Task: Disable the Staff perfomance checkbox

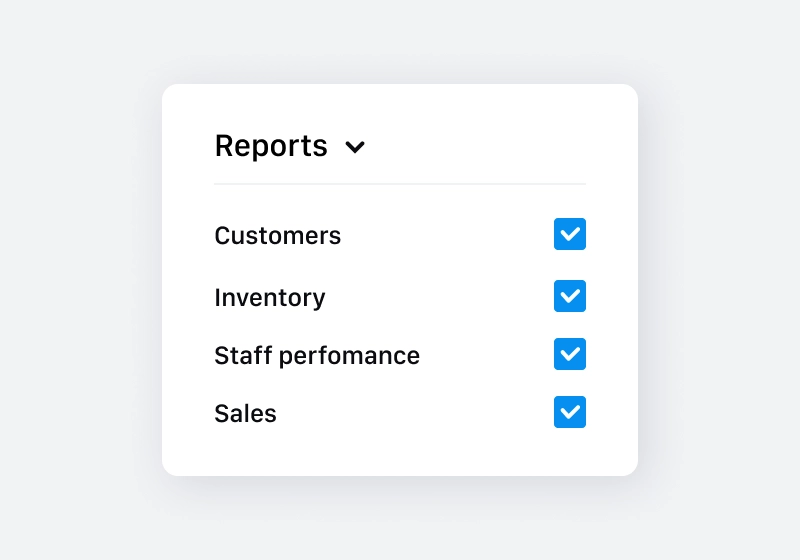Action: click(570, 354)
